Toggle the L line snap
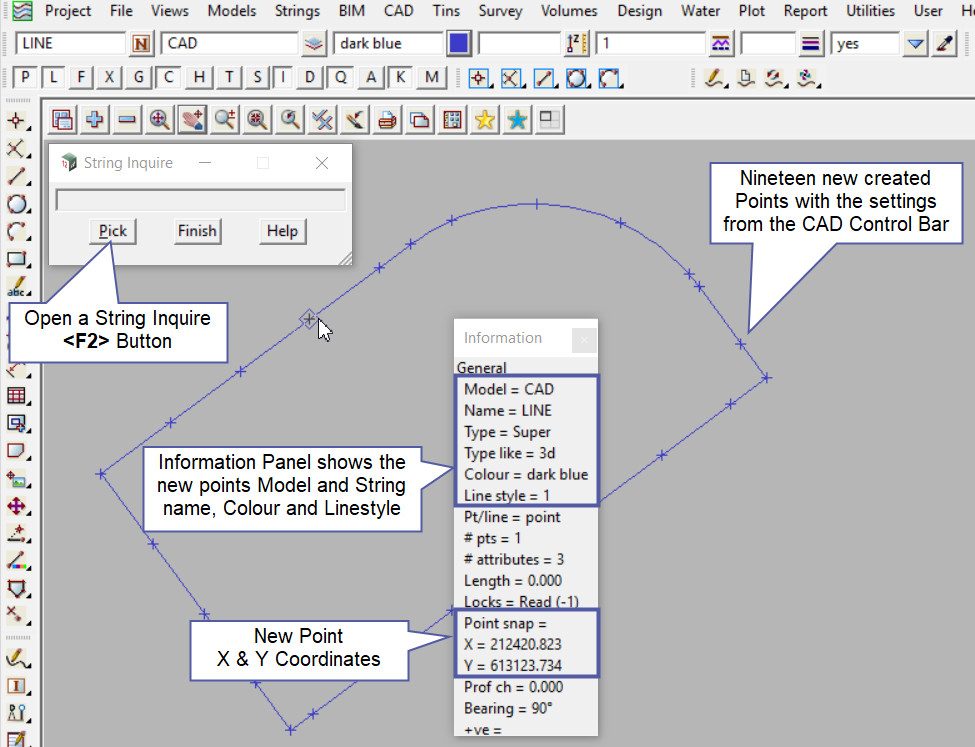975x747 pixels. pos(53,78)
